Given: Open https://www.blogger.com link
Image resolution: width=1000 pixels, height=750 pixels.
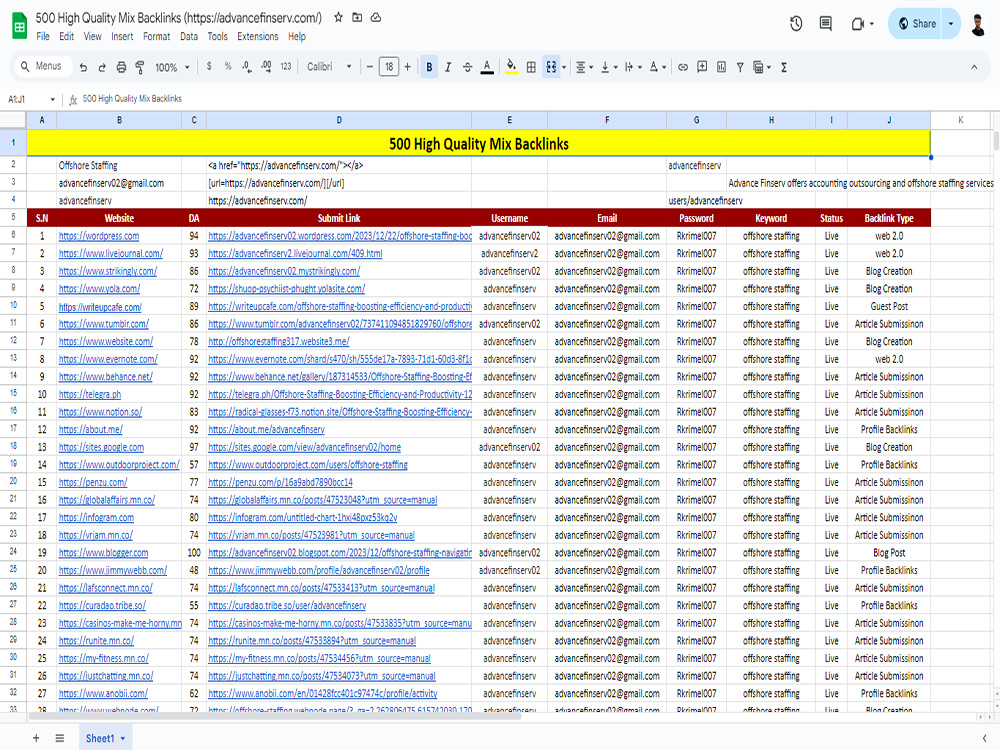Looking at the screenshot, I should tap(103, 553).
